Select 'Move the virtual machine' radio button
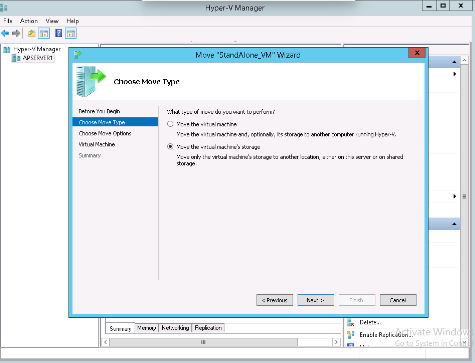 point(170,124)
